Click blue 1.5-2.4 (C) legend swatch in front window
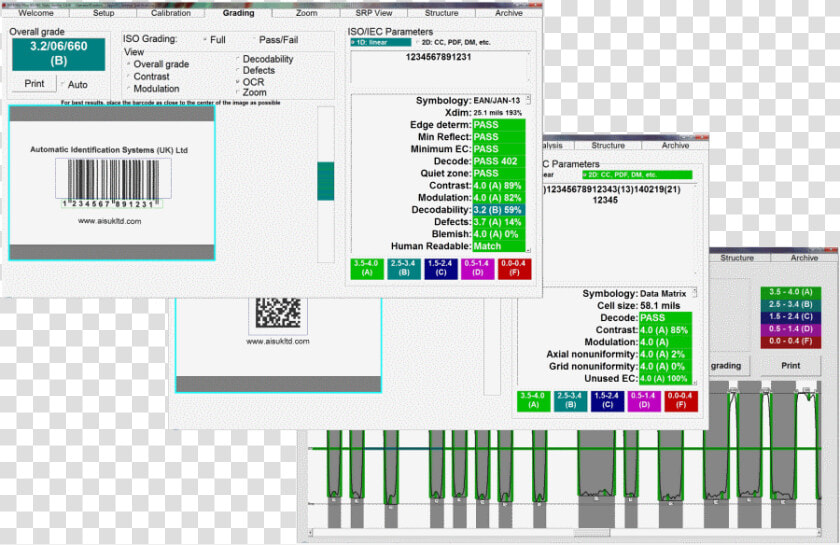The image size is (840, 545). (441, 269)
